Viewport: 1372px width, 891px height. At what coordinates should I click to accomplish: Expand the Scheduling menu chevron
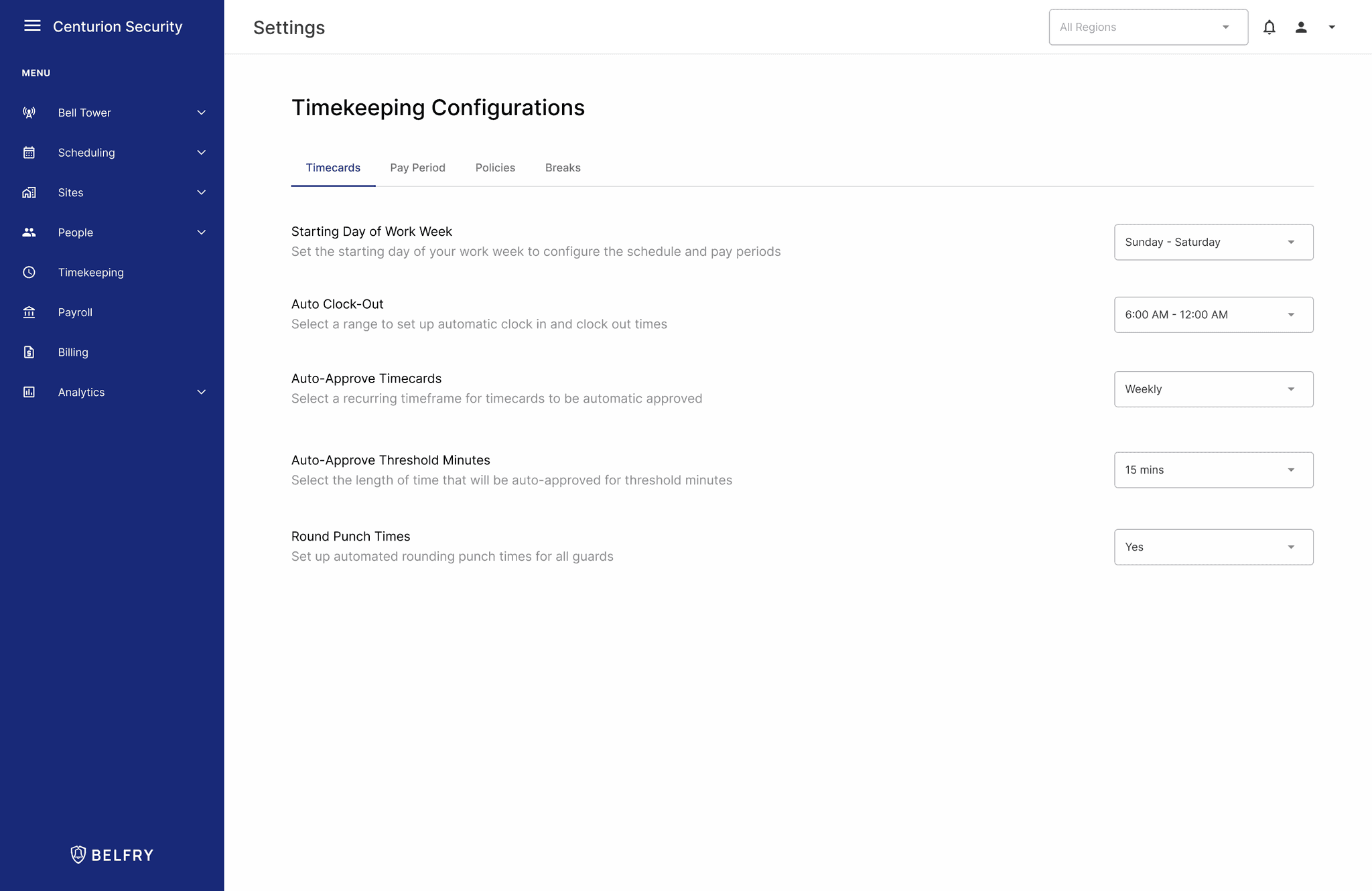pyautogui.click(x=201, y=153)
